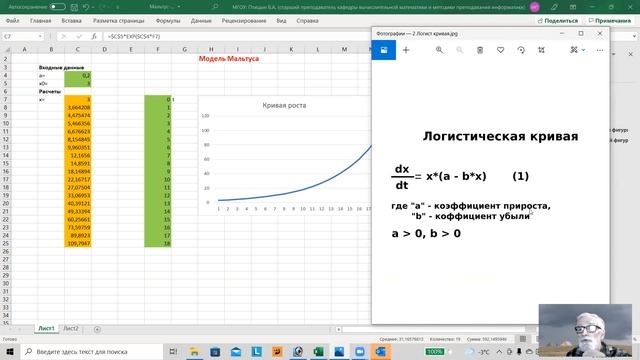The image size is (640, 360).
Task: Expand the Name Box dropdown arrow
Action: point(40,36)
